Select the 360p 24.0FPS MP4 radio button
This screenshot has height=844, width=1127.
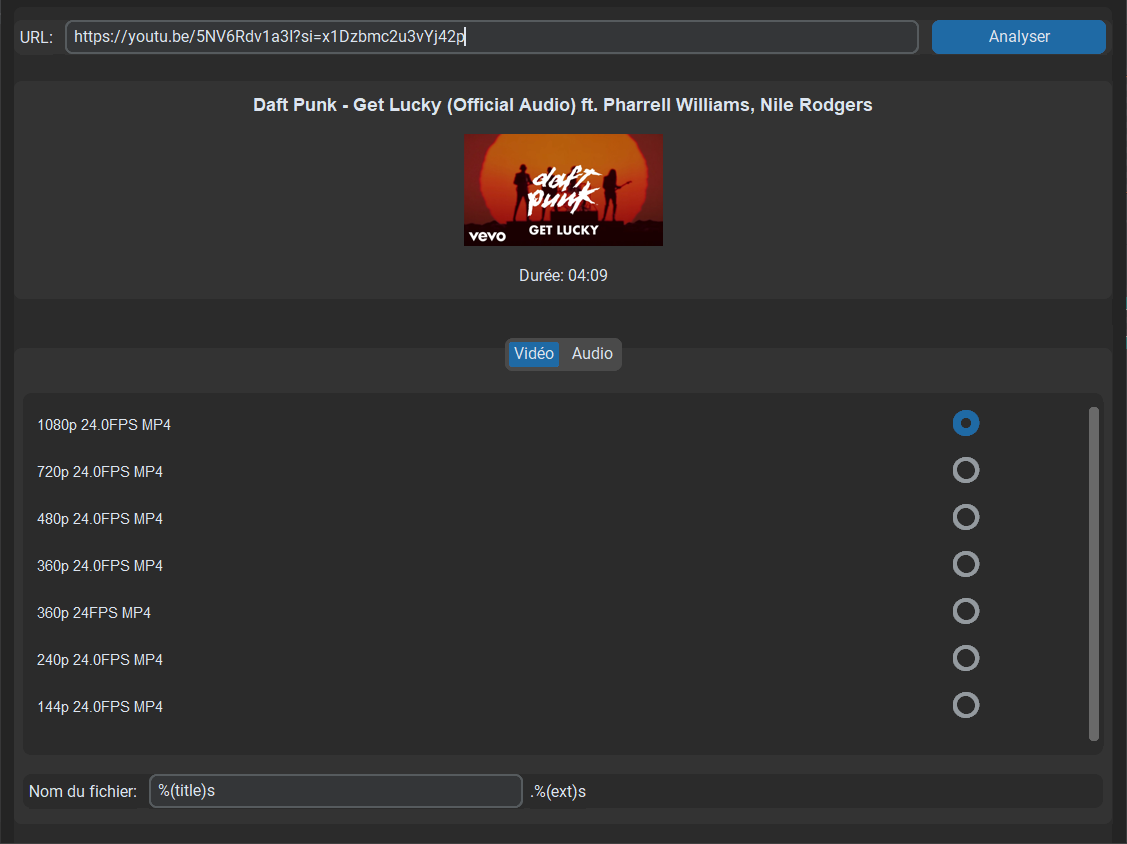[966, 564]
